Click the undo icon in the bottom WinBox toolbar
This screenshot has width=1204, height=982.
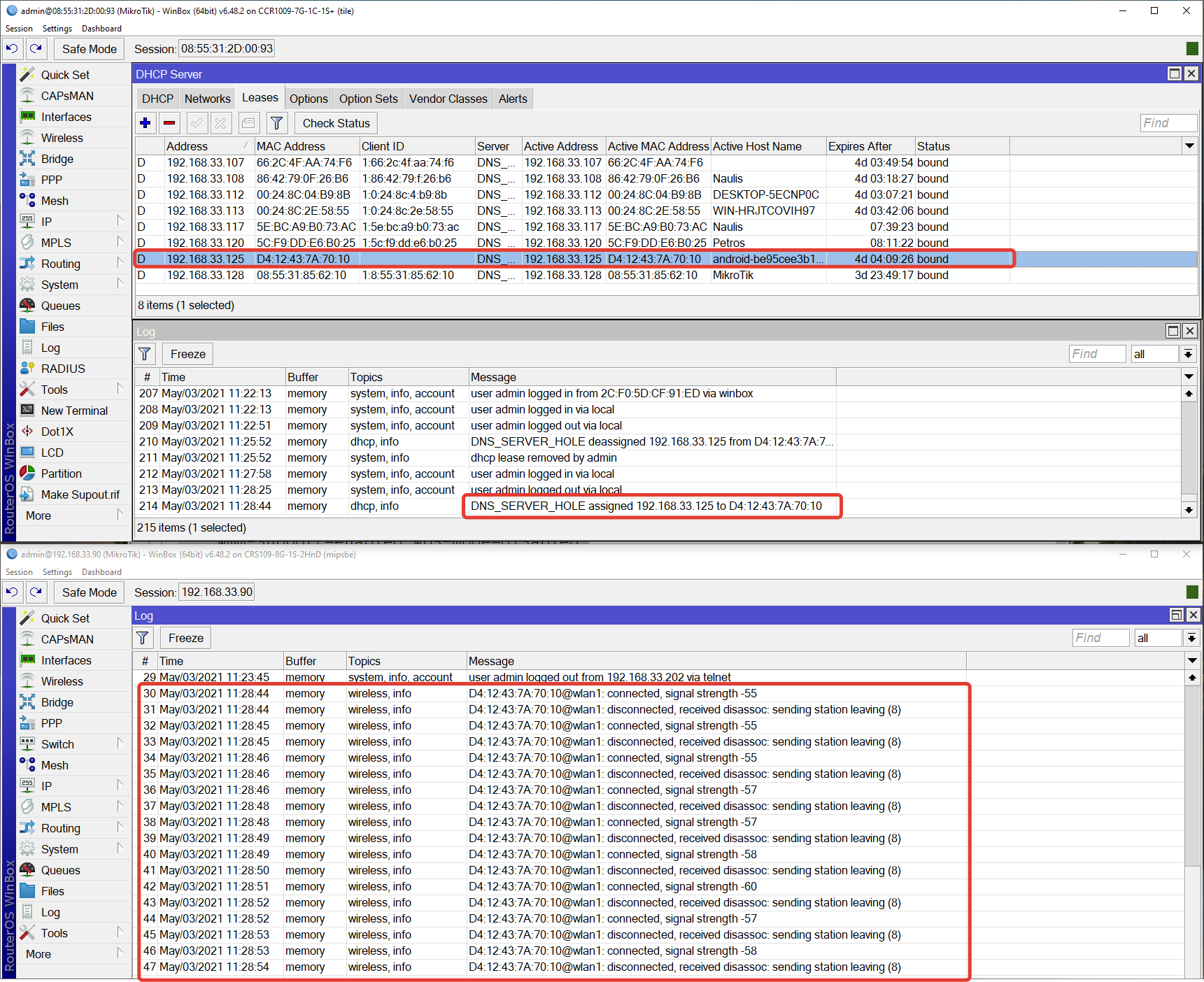13,592
